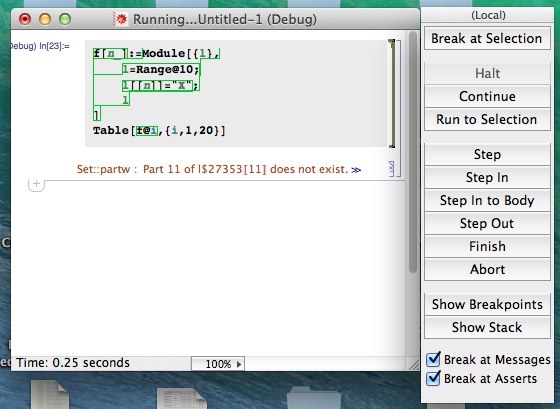The image size is (560, 409).
Task: Open message details via the » chevrons
Action: 356,170
